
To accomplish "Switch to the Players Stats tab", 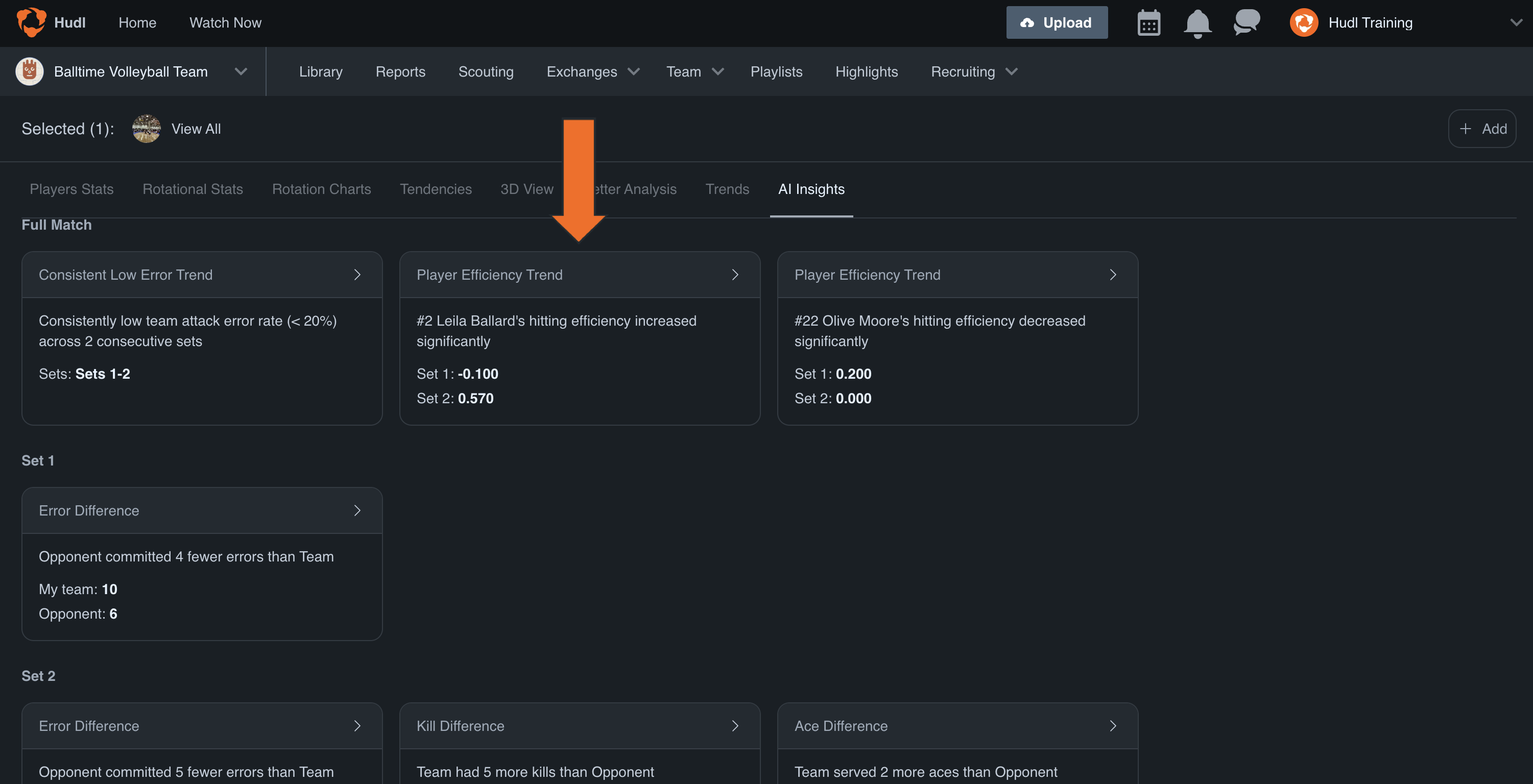I will [71, 189].
